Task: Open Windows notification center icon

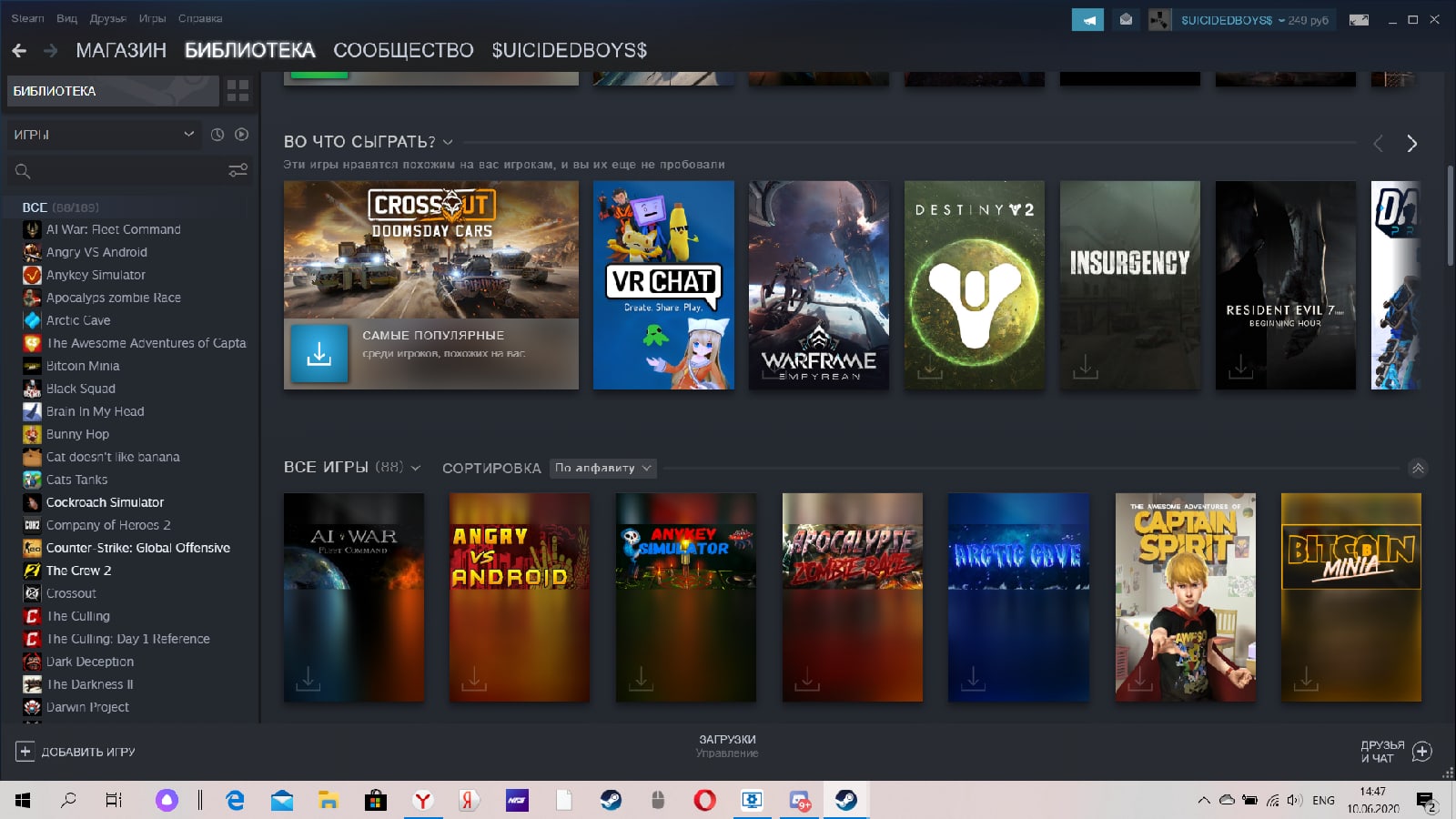Action: pyautogui.click(x=1426, y=801)
